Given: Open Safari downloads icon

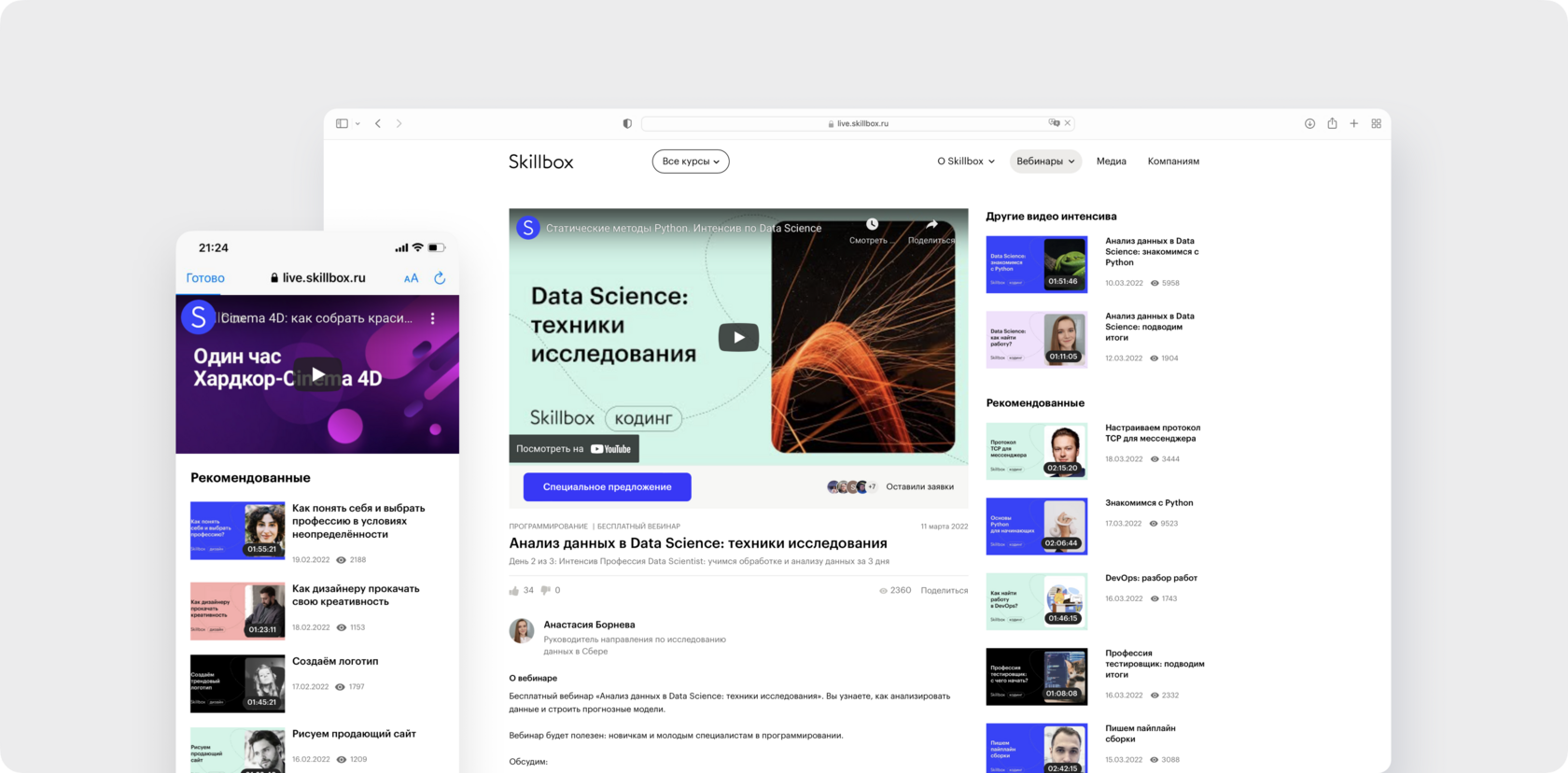Looking at the screenshot, I should point(1309,123).
